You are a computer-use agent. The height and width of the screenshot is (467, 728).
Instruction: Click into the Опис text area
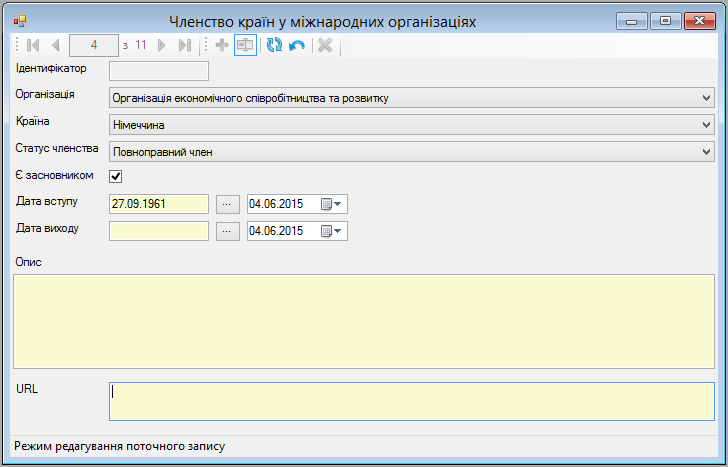[x=364, y=322]
